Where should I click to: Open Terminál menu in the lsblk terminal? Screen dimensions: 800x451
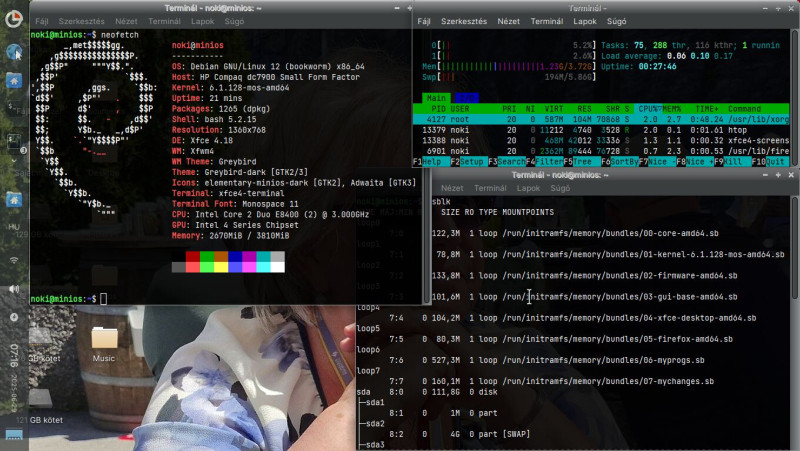click(490, 188)
